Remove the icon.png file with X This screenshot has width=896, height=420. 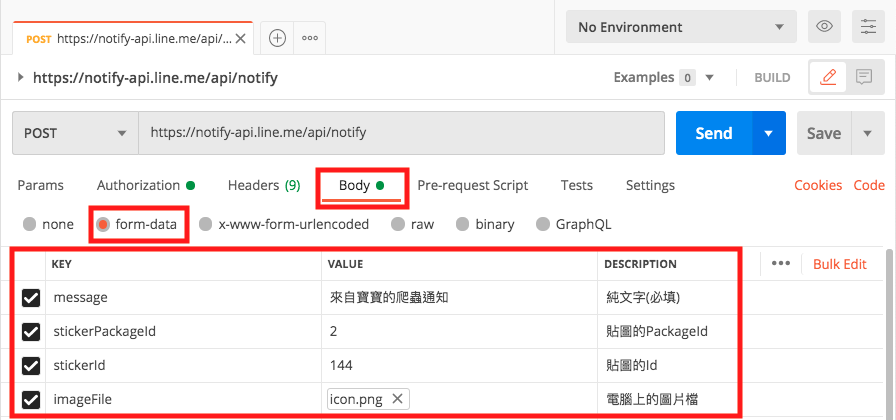(x=398, y=399)
